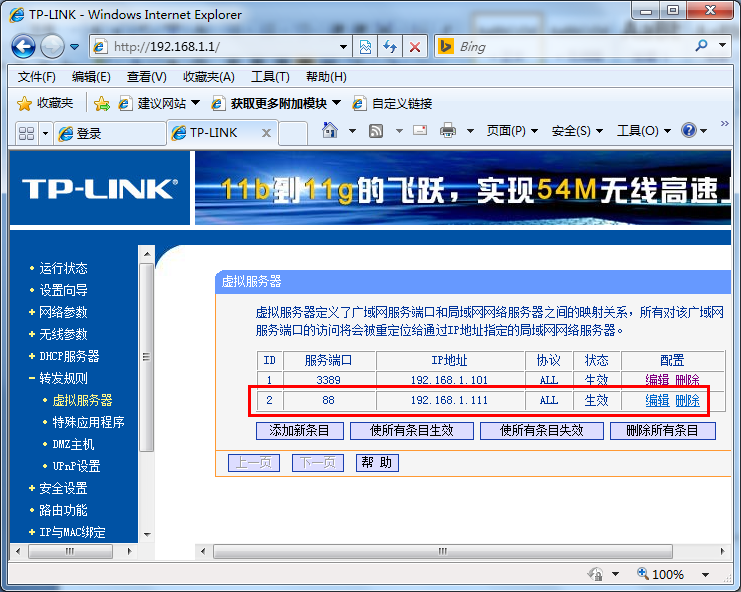Open the Home page icon in command bar

tap(329, 131)
